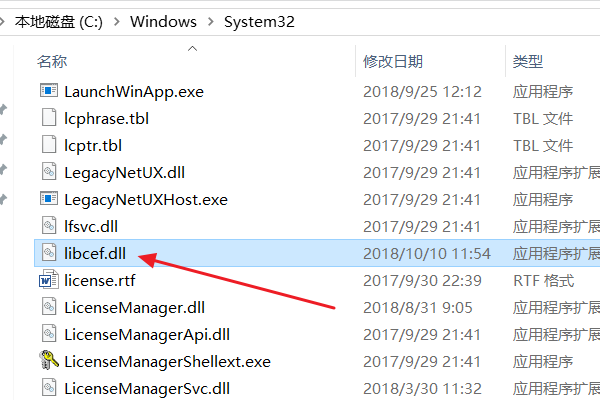Click the lcphrase.tbl file icon
600x400 pixels.
point(49,118)
